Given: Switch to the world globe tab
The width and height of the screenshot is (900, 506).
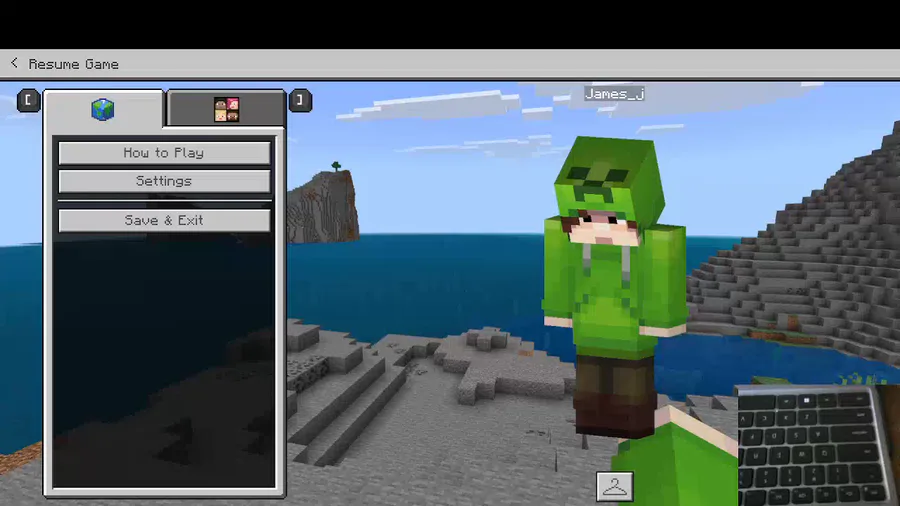Looking at the screenshot, I should point(103,109).
